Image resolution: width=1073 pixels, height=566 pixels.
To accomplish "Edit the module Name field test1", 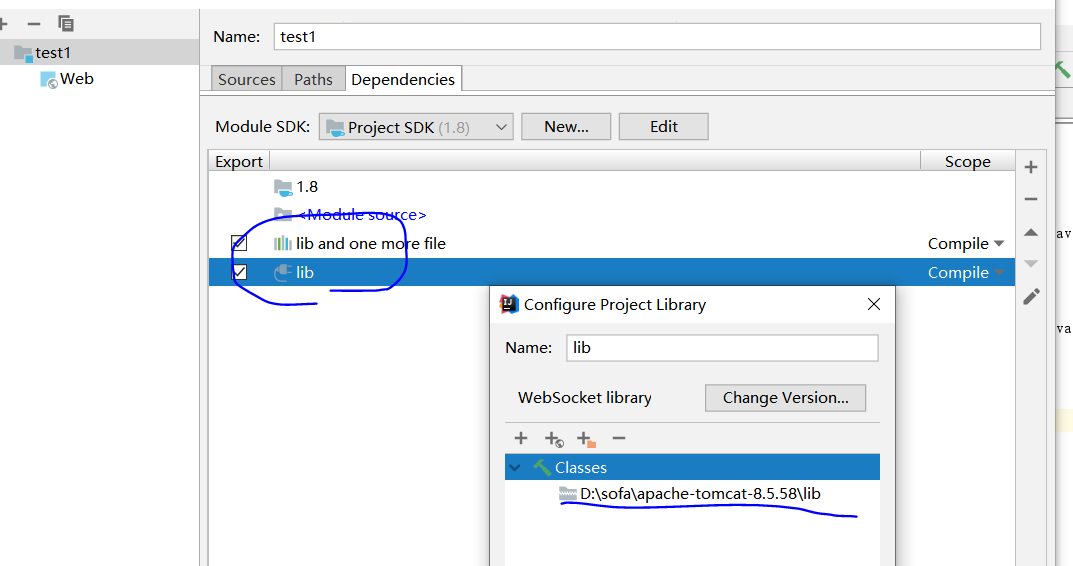I will (657, 37).
